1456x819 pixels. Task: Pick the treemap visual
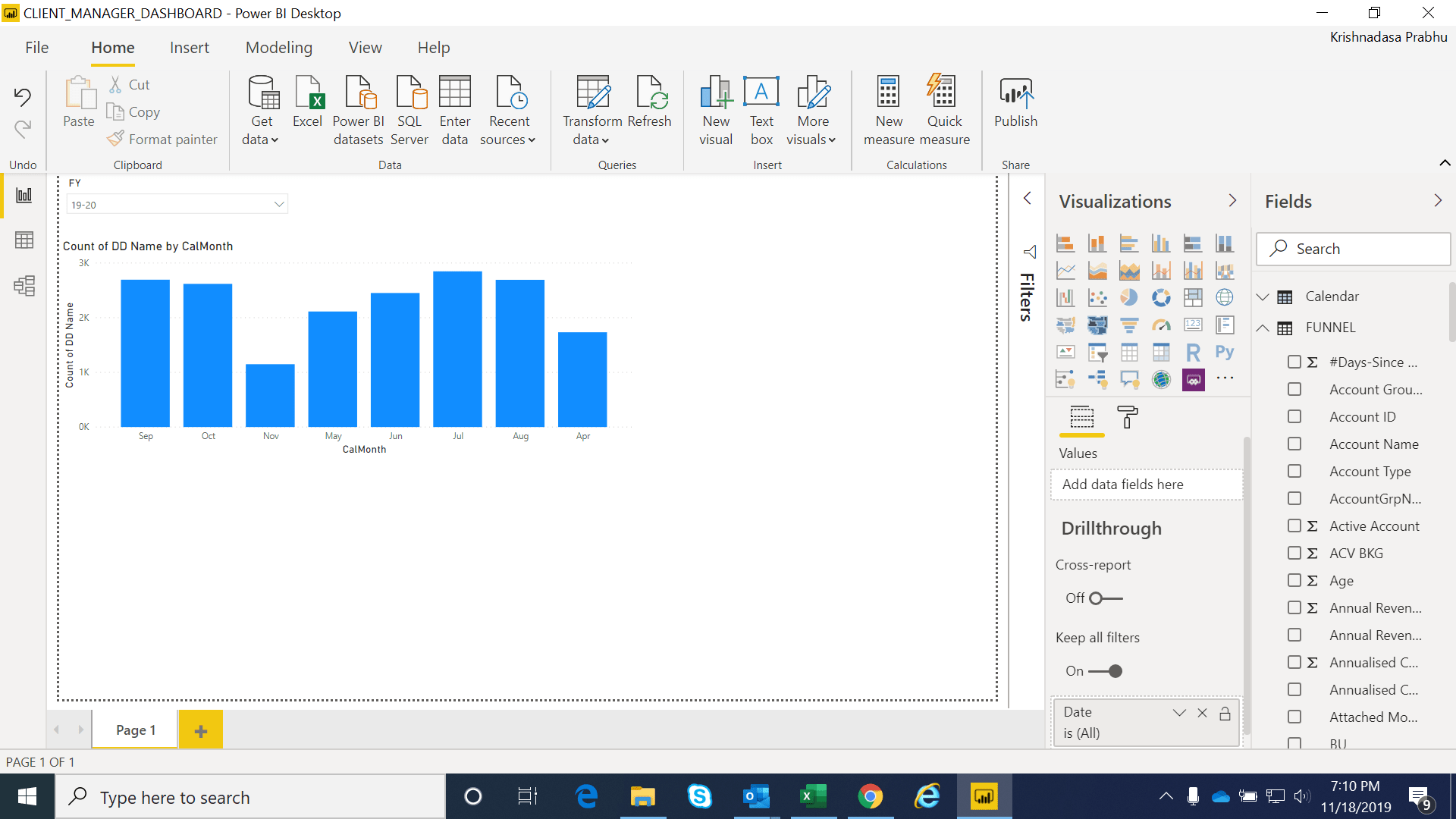(1193, 298)
